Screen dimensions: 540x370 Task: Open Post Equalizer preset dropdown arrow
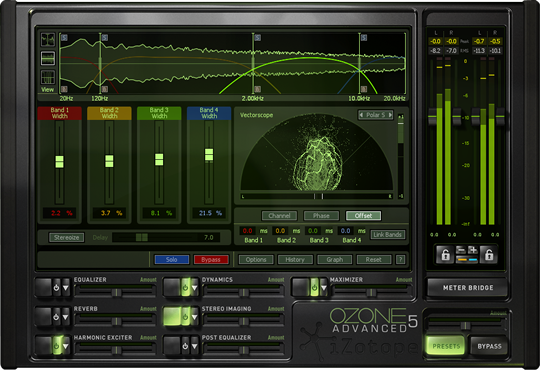195,346
